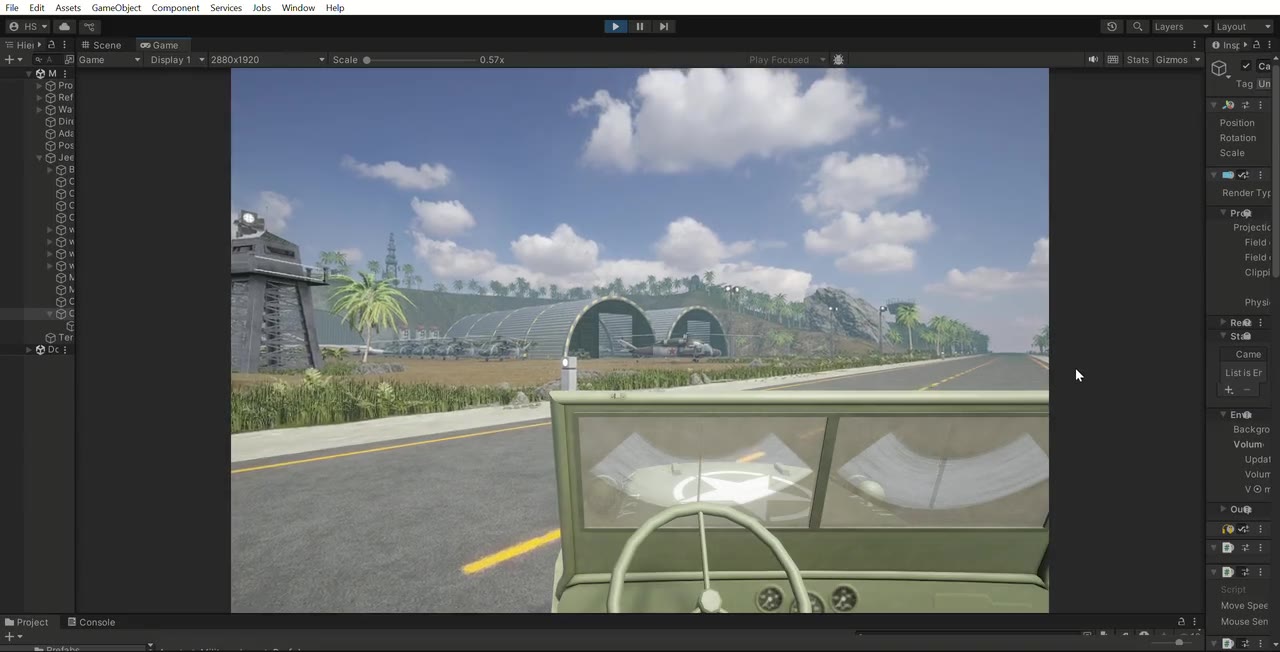Open the Game view mode dropdown
Screen dimensions: 1280x652
(110, 60)
